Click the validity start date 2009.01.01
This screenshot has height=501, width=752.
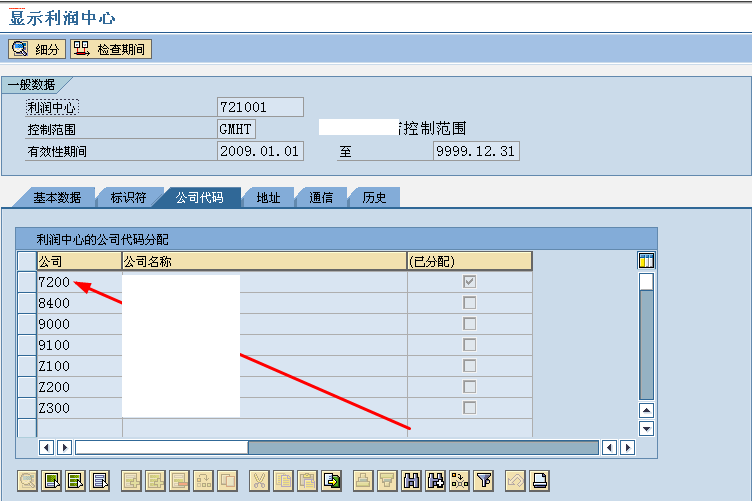(260, 151)
